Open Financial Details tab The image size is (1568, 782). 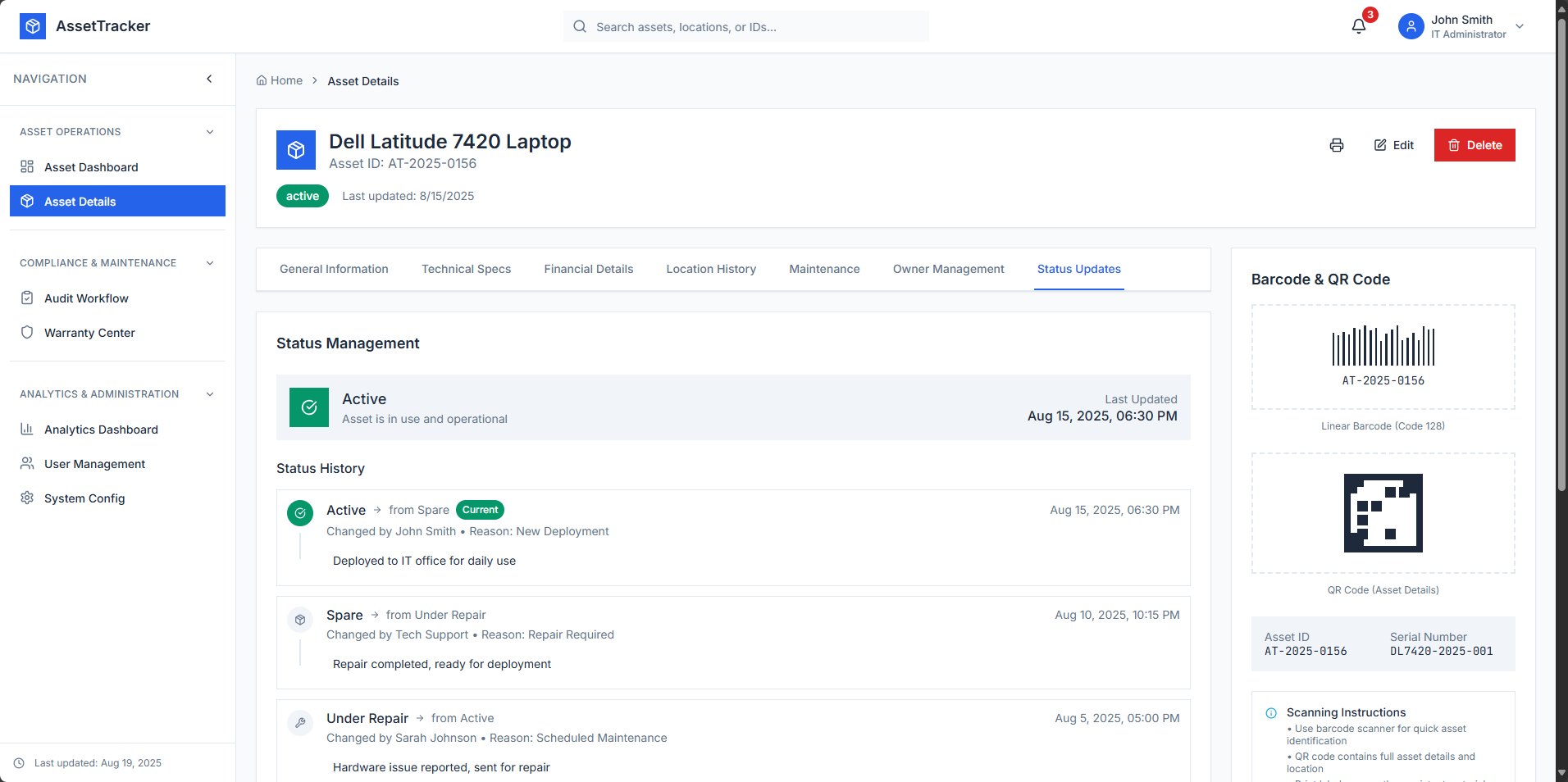tap(589, 269)
